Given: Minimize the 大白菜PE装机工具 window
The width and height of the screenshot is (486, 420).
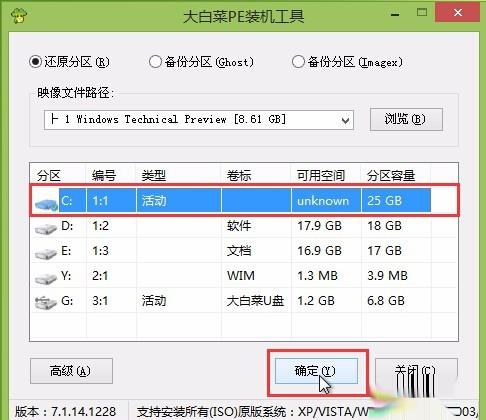Looking at the screenshot, I should pyautogui.click(x=395, y=15).
